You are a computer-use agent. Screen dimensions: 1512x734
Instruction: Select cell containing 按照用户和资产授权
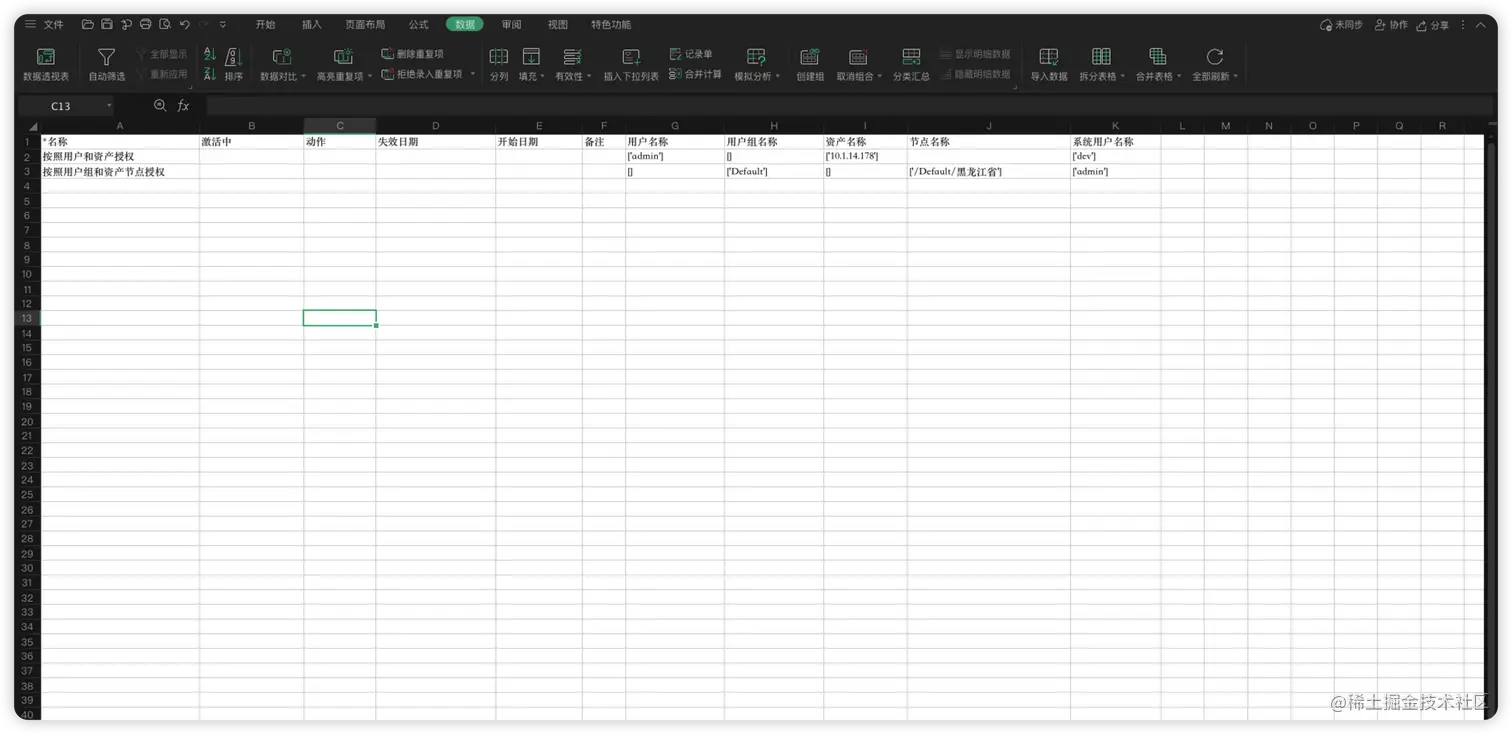pos(120,157)
